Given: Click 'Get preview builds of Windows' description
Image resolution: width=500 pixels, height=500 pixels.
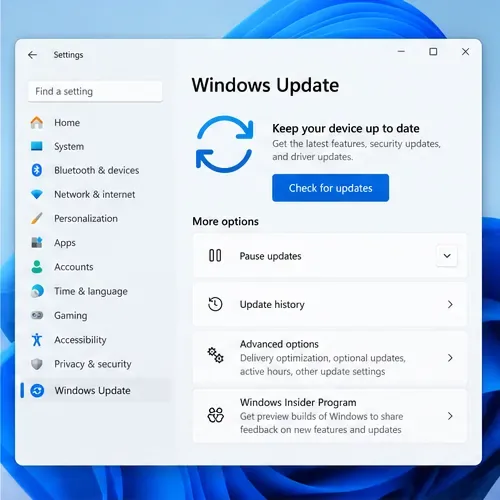Looking at the screenshot, I should tap(321, 423).
